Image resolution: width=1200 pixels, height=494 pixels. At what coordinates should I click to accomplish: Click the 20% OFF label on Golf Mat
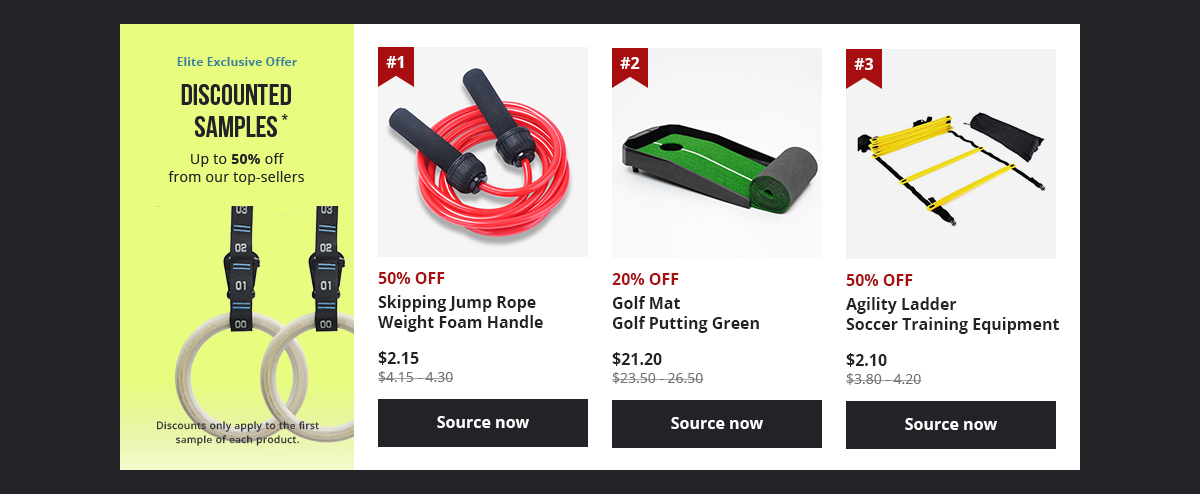coord(645,279)
